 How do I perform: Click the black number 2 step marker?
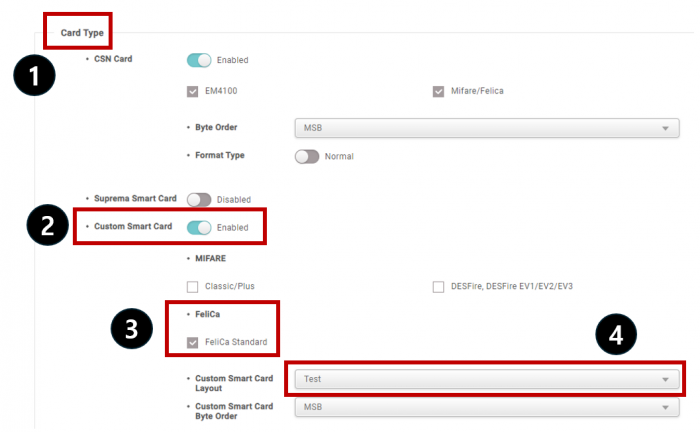pyautogui.click(x=46, y=226)
